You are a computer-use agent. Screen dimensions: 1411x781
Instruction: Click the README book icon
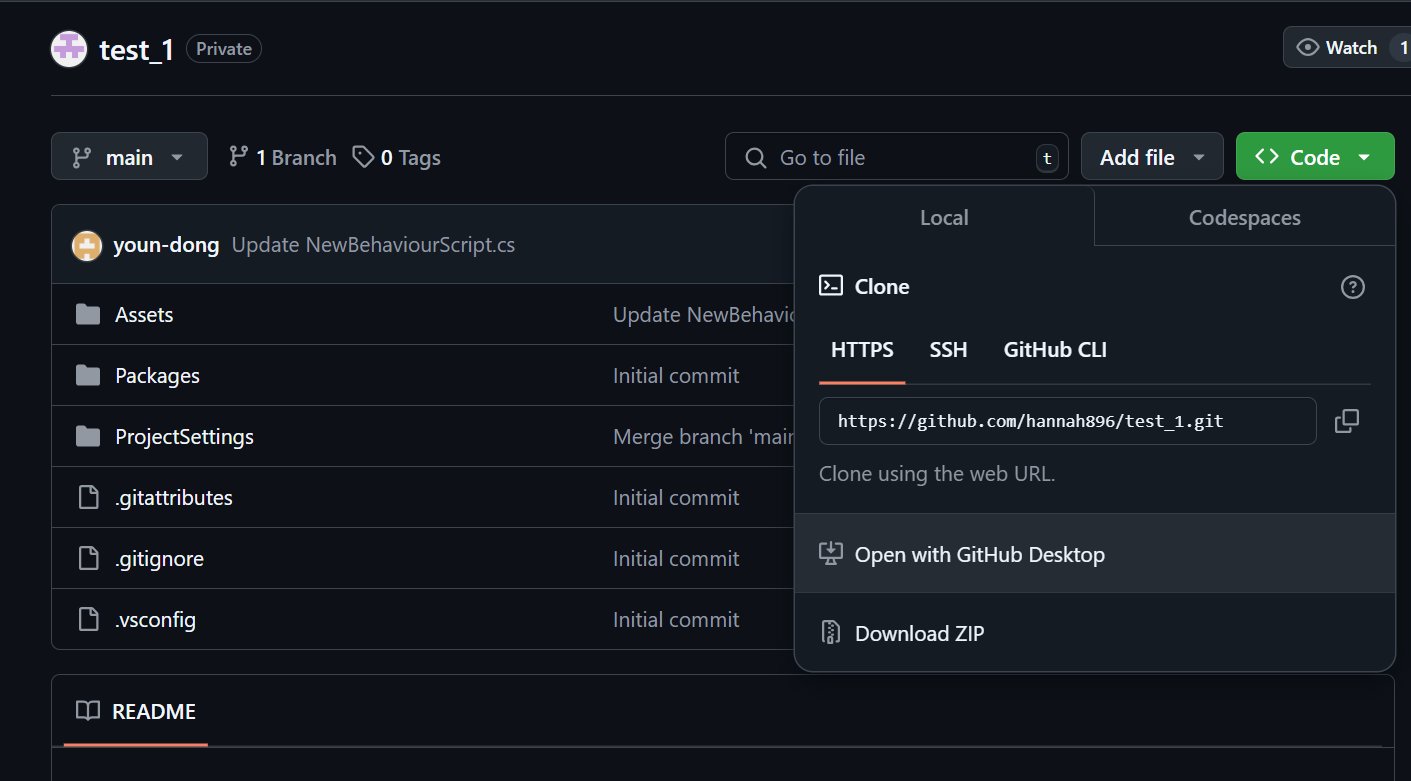click(88, 711)
